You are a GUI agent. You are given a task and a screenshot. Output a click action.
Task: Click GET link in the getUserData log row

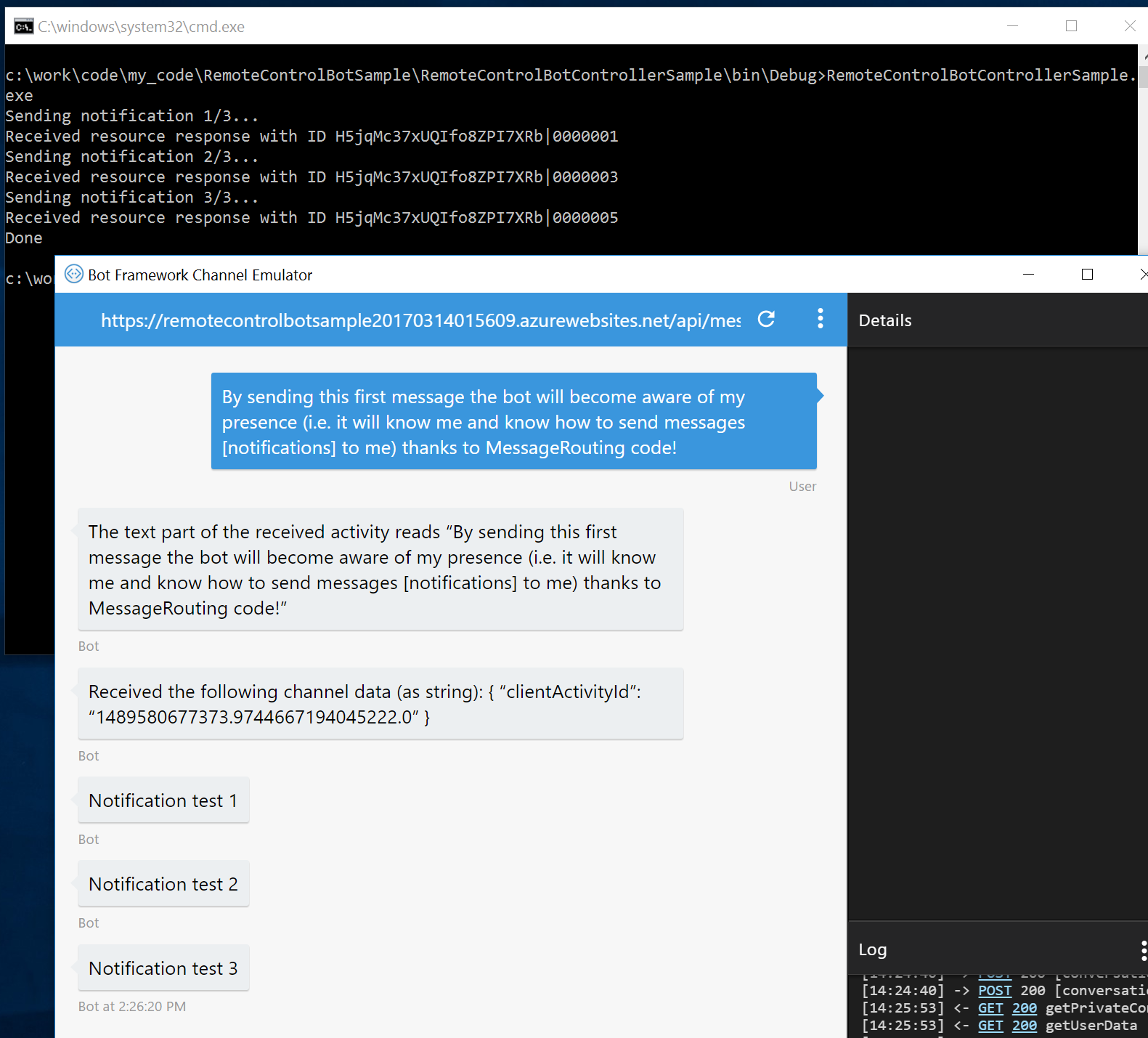[990, 1025]
